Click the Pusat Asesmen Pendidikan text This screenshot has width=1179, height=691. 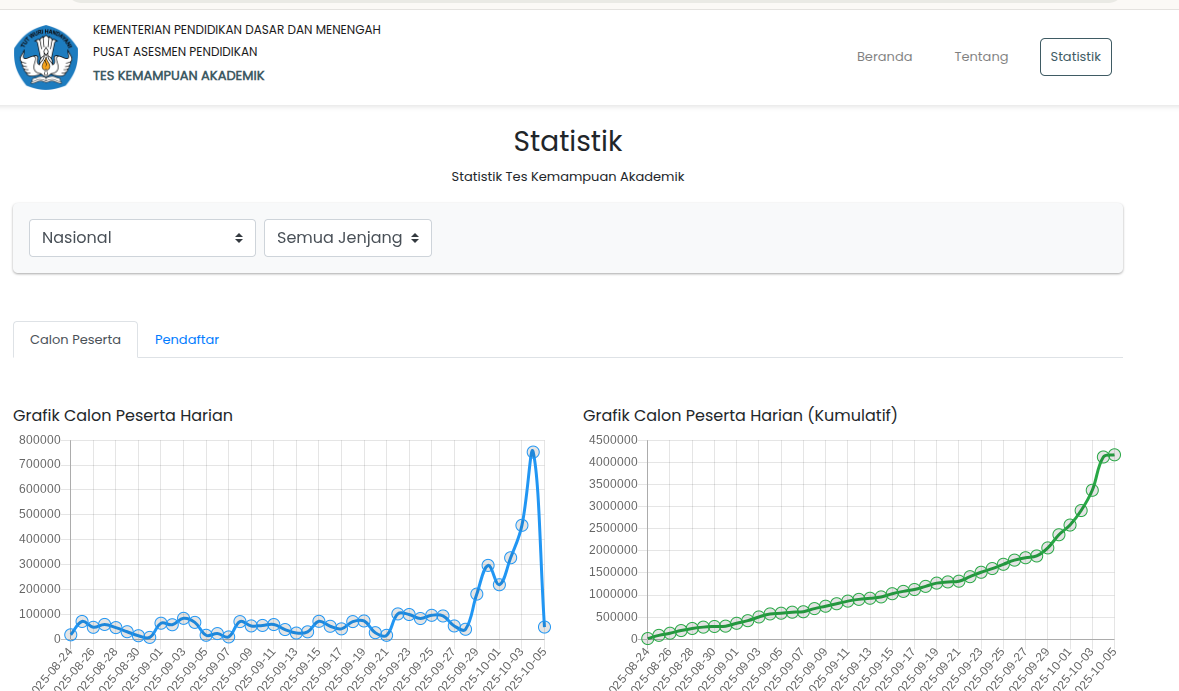pyautogui.click(x=175, y=52)
